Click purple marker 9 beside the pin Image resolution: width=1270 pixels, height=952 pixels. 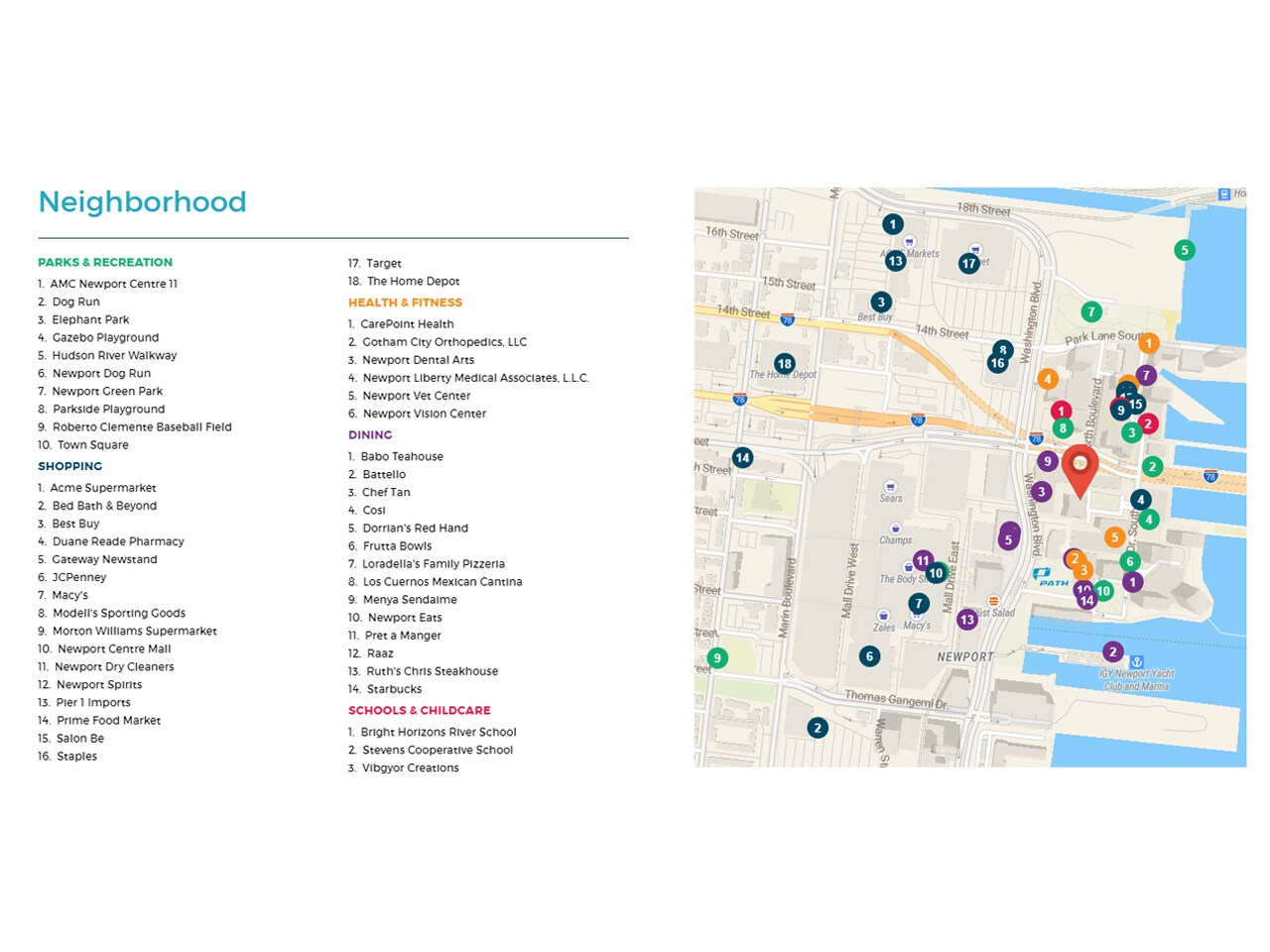point(1048,461)
